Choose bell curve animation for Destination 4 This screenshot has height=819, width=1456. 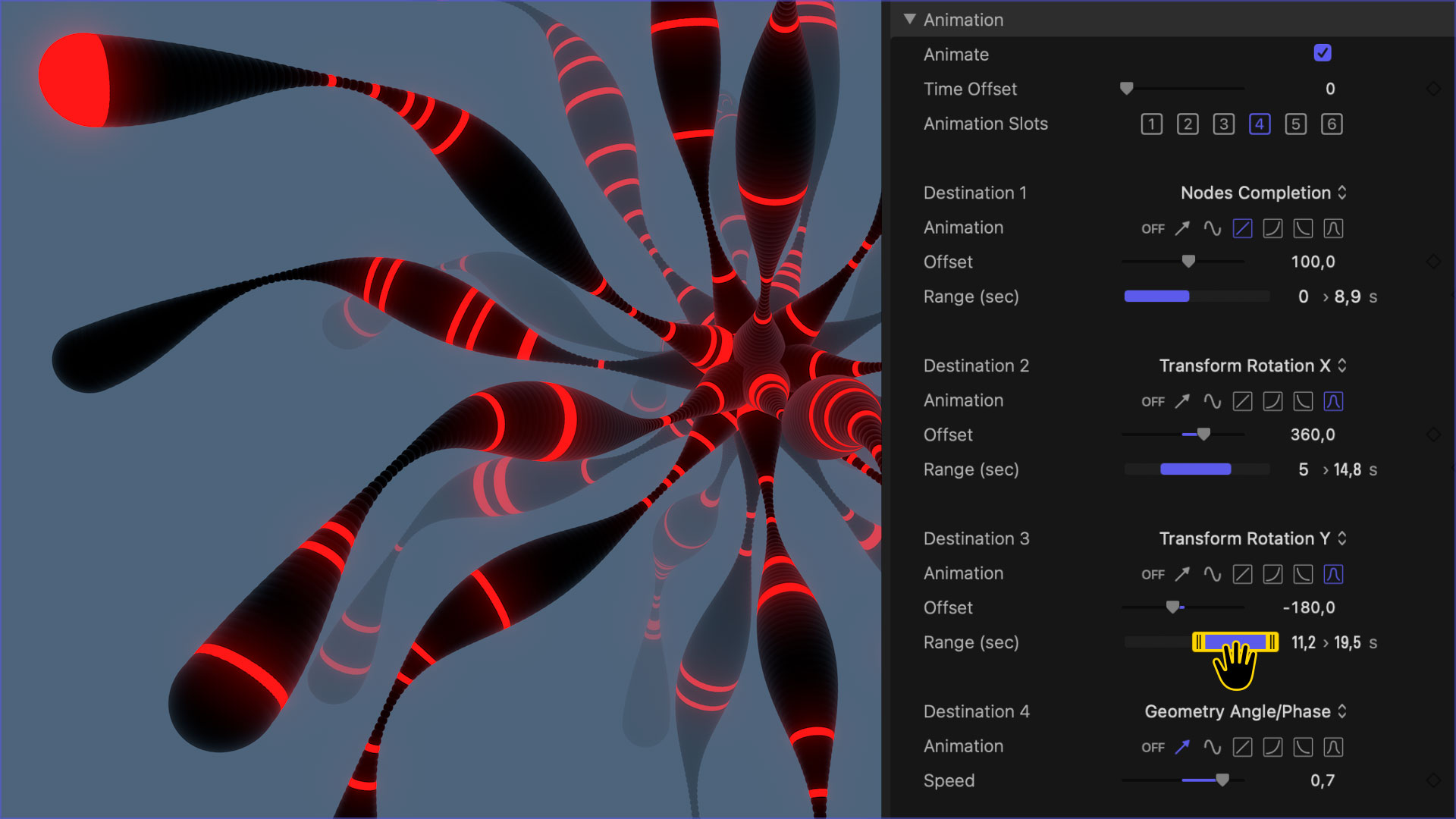click(x=1333, y=747)
